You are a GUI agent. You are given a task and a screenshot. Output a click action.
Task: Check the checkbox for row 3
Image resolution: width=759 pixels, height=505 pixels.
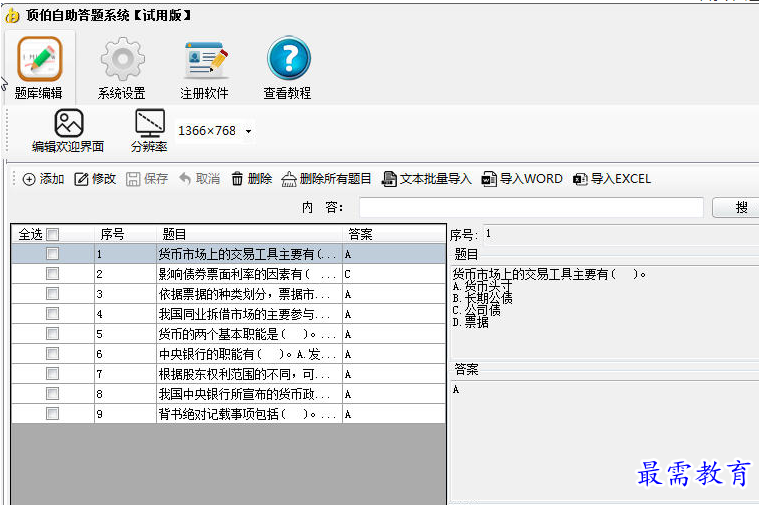(52, 294)
